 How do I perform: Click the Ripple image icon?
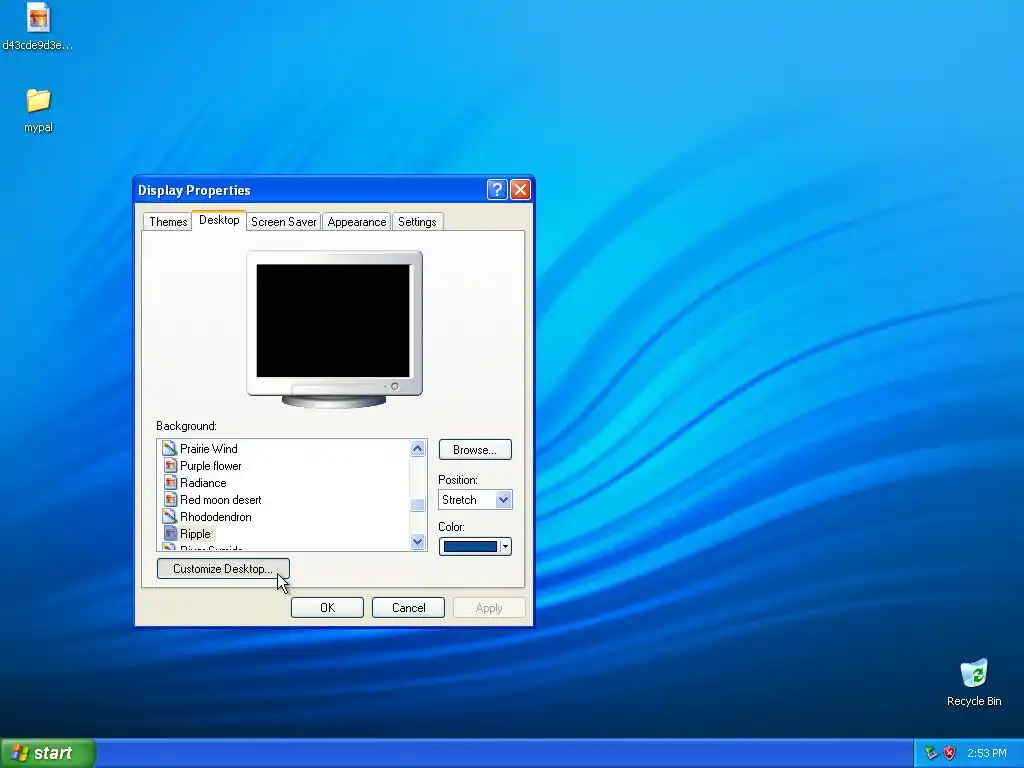170,533
